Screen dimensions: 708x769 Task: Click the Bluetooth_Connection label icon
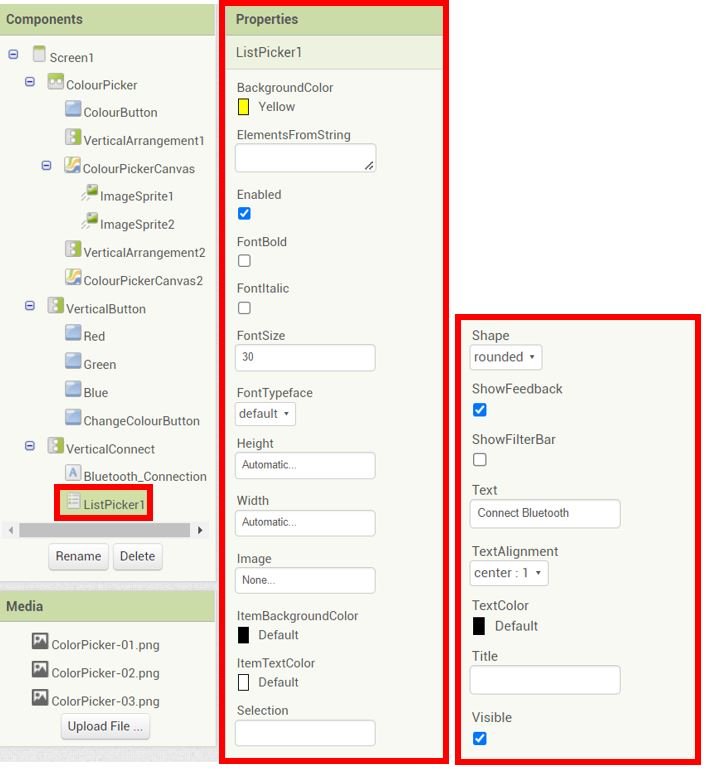[x=73, y=473]
